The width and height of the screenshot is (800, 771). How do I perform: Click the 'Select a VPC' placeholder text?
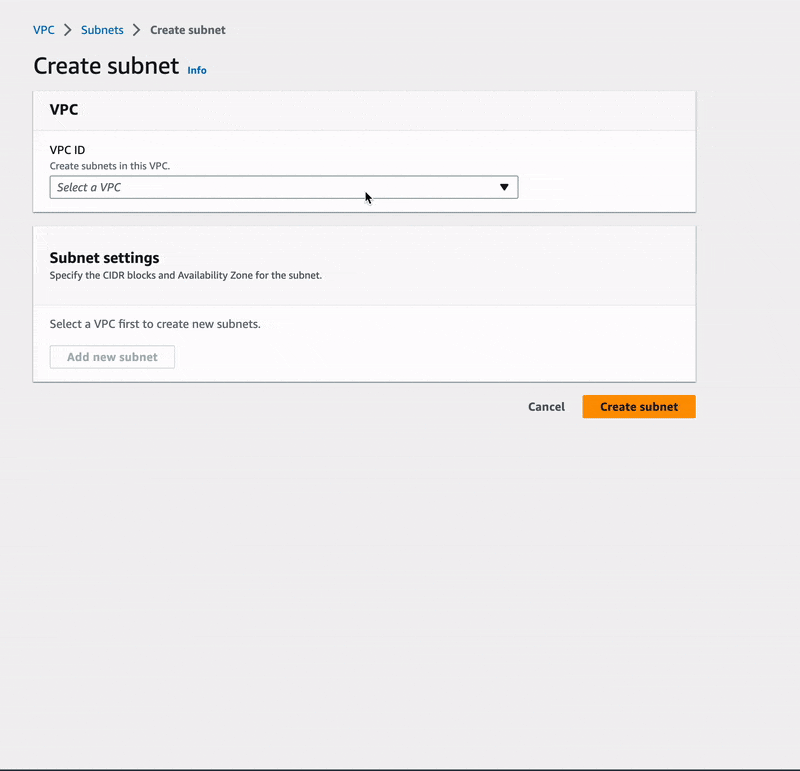point(89,187)
